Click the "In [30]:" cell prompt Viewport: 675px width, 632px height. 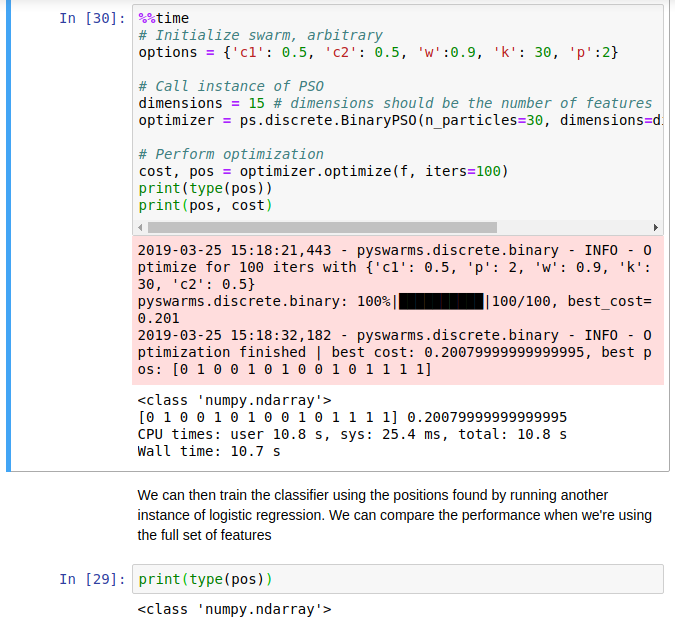coord(92,18)
